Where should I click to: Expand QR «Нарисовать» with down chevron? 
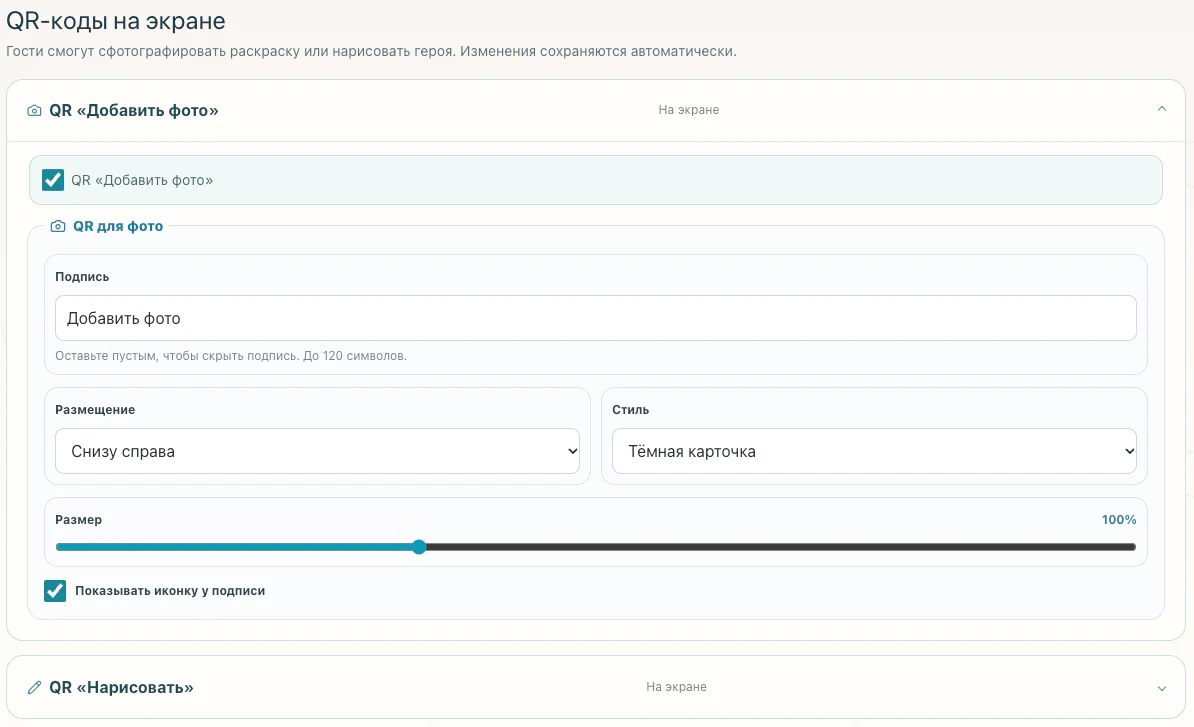click(1161, 688)
